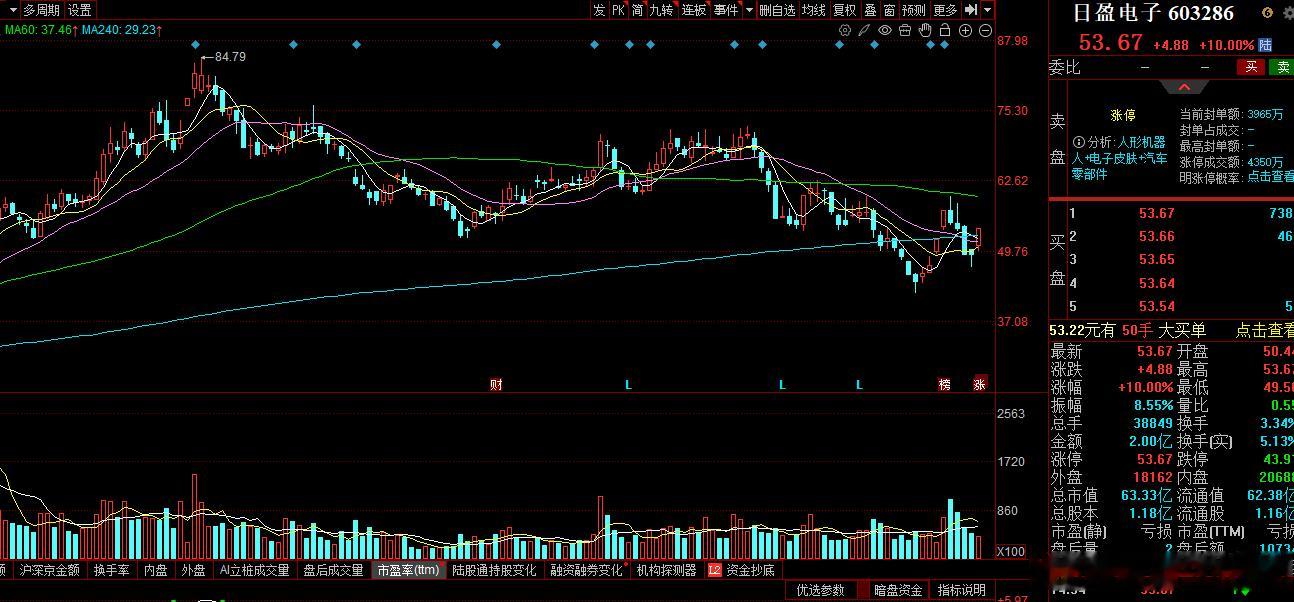Click the 暗盘资金 button
The height and width of the screenshot is (602, 1294).
tap(897, 590)
